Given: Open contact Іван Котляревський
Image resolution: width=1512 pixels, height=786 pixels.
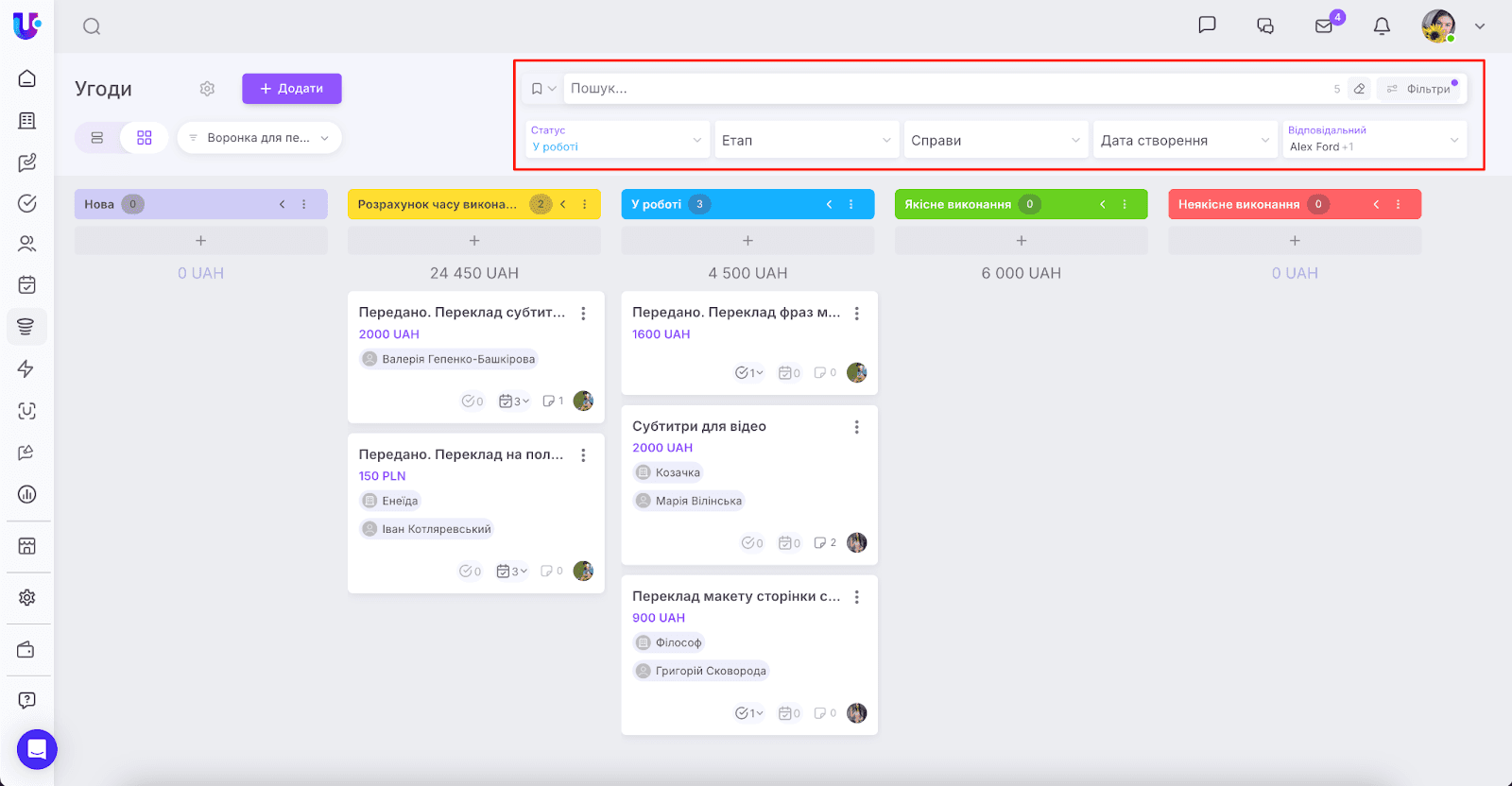Looking at the screenshot, I should [427, 529].
